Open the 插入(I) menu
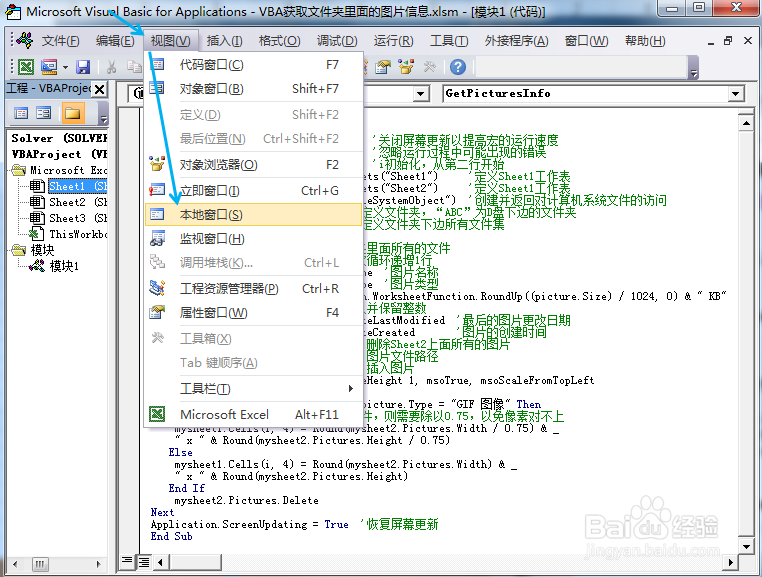Viewport: 762px width, 577px height. [224, 41]
